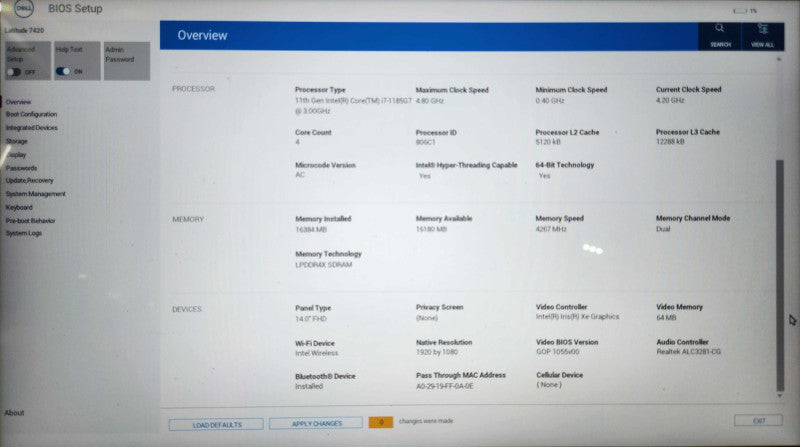The height and width of the screenshot is (447, 800).
Task: Toggle Advanced Setup switch
Action: (x=14, y=72)
